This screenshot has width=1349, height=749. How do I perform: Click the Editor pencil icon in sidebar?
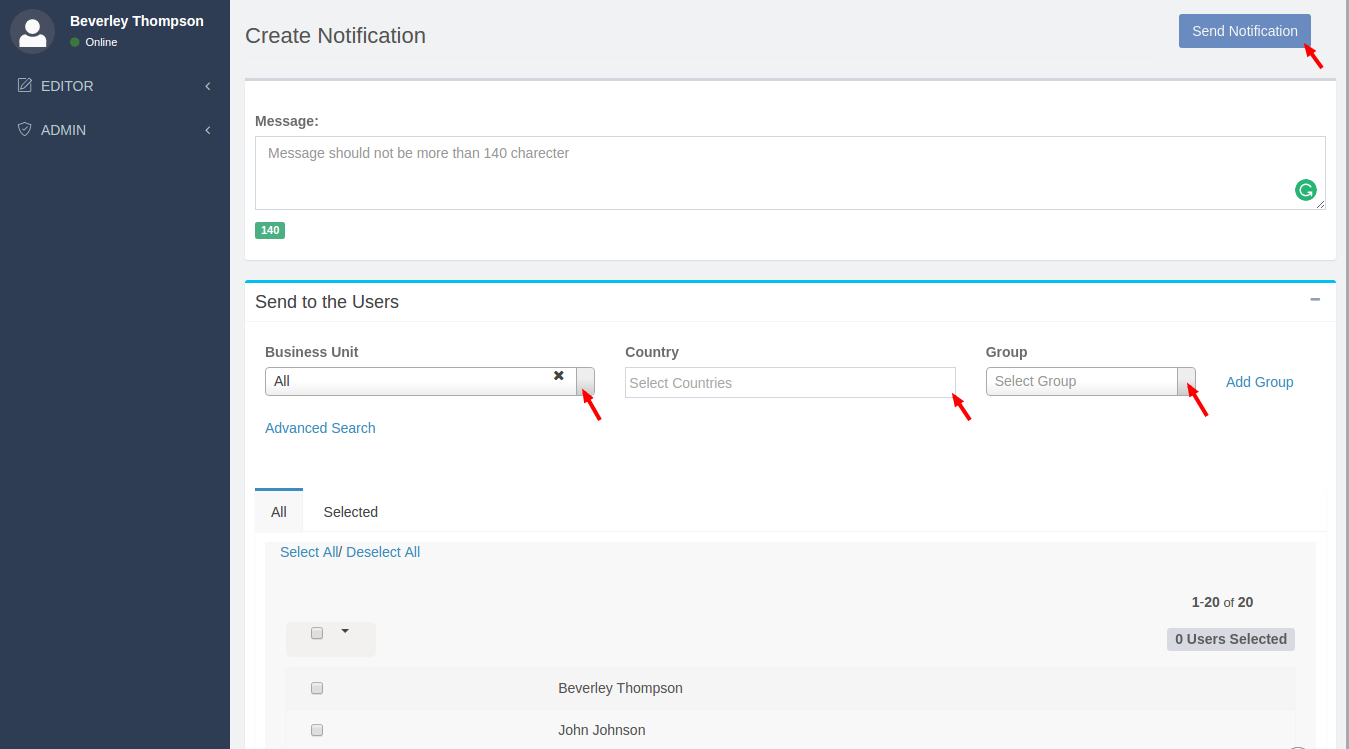[x=25, y=86]
